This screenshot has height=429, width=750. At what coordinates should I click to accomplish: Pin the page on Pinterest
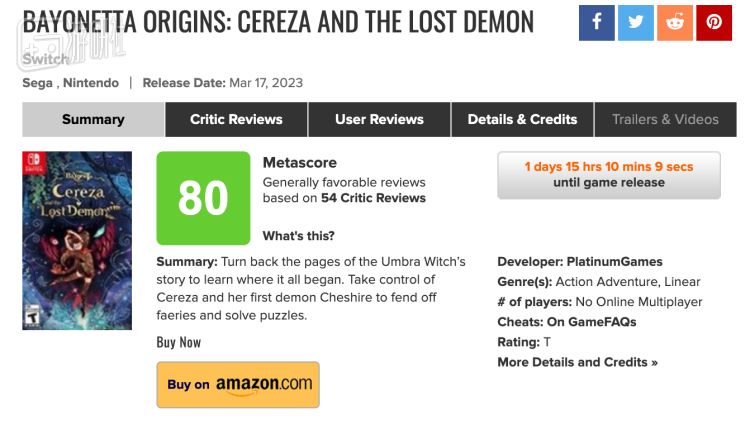point(714,22)
